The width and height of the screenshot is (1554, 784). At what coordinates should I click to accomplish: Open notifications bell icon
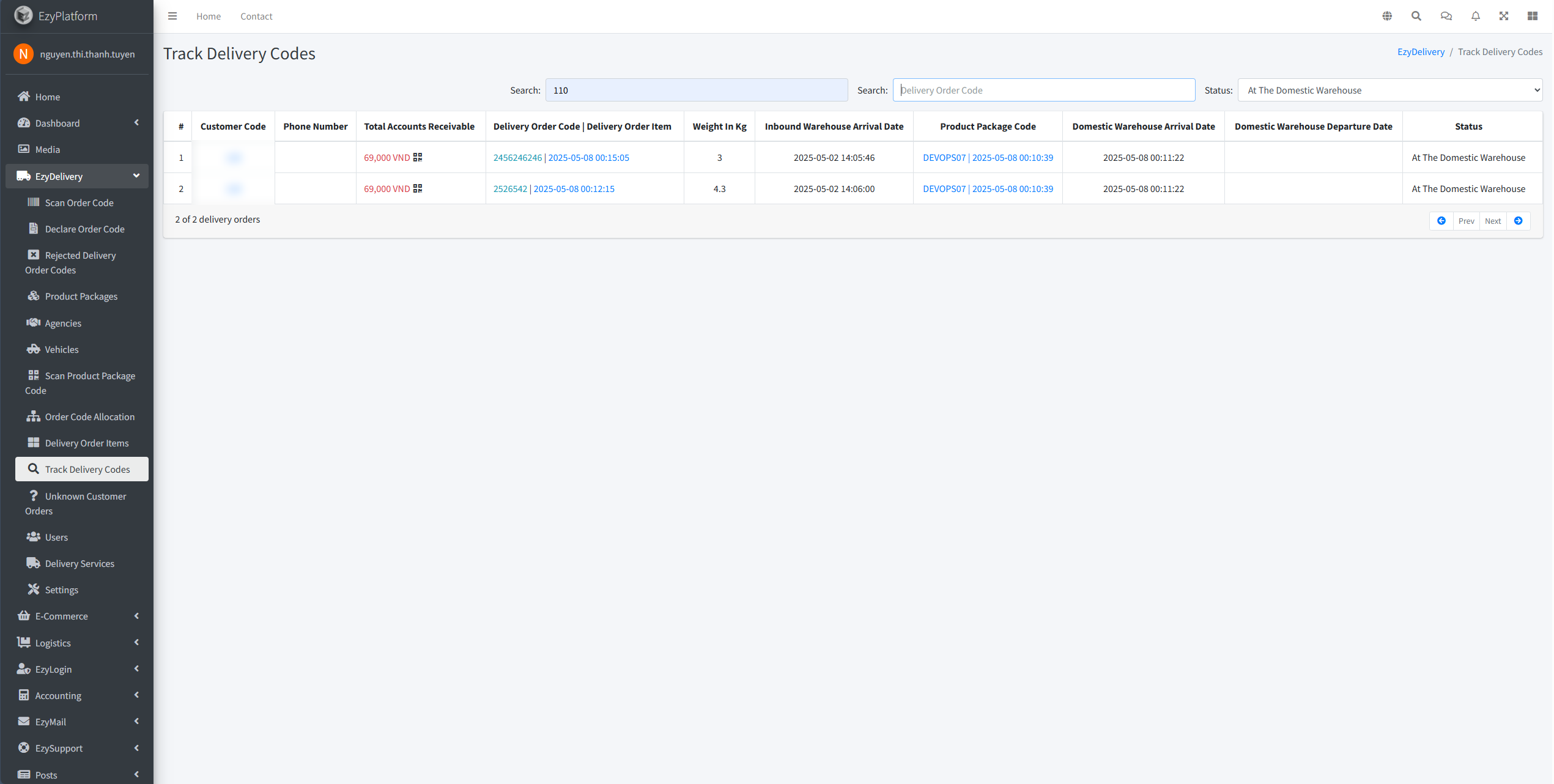point(1476,17)
